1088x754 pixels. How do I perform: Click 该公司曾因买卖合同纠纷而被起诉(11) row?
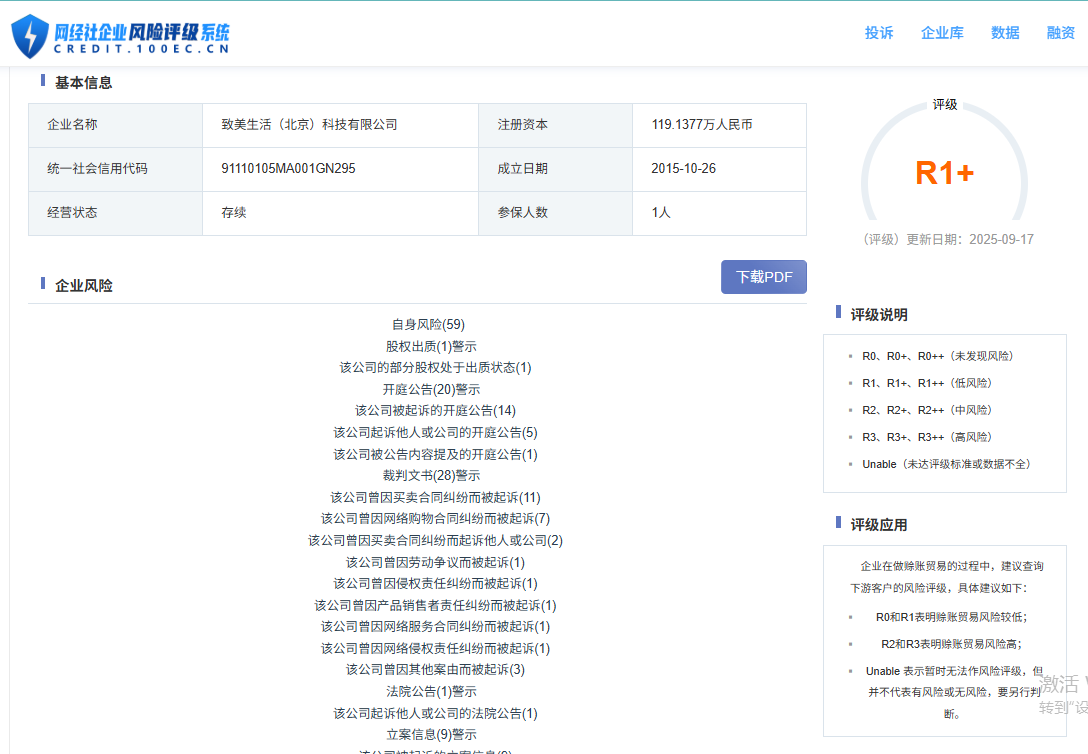click(435, 497)
